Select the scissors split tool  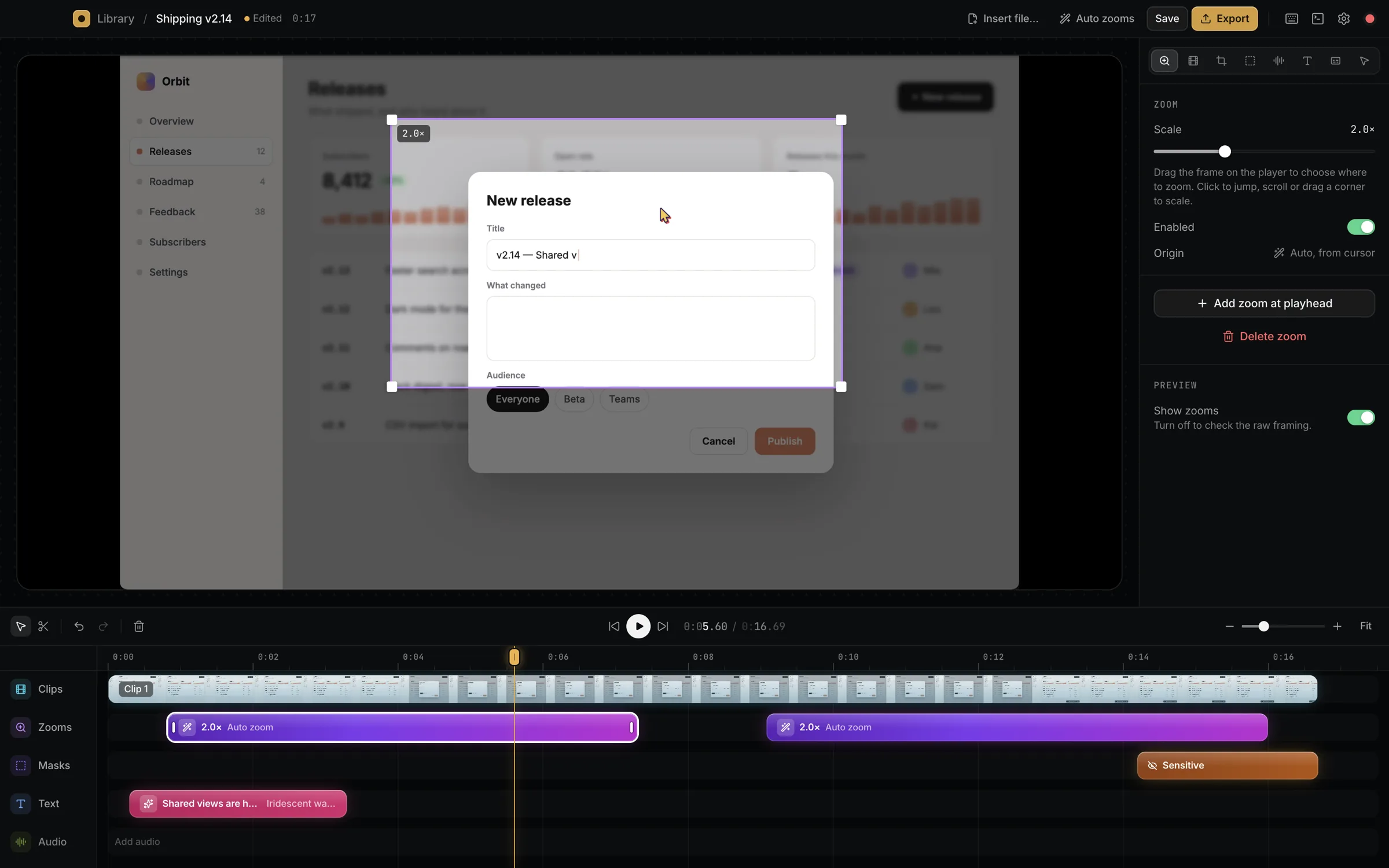click(43, 626)
